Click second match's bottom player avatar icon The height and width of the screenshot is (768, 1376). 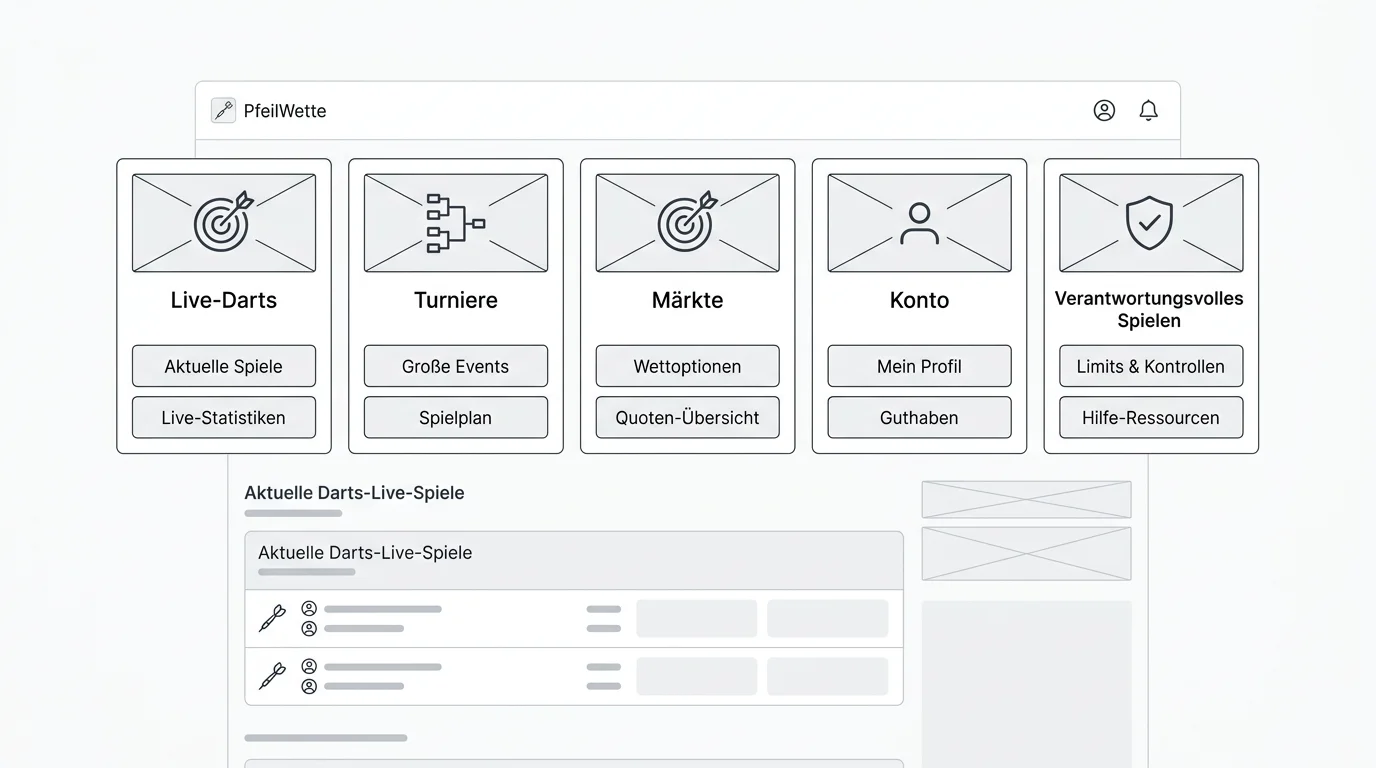coord(309,686)
